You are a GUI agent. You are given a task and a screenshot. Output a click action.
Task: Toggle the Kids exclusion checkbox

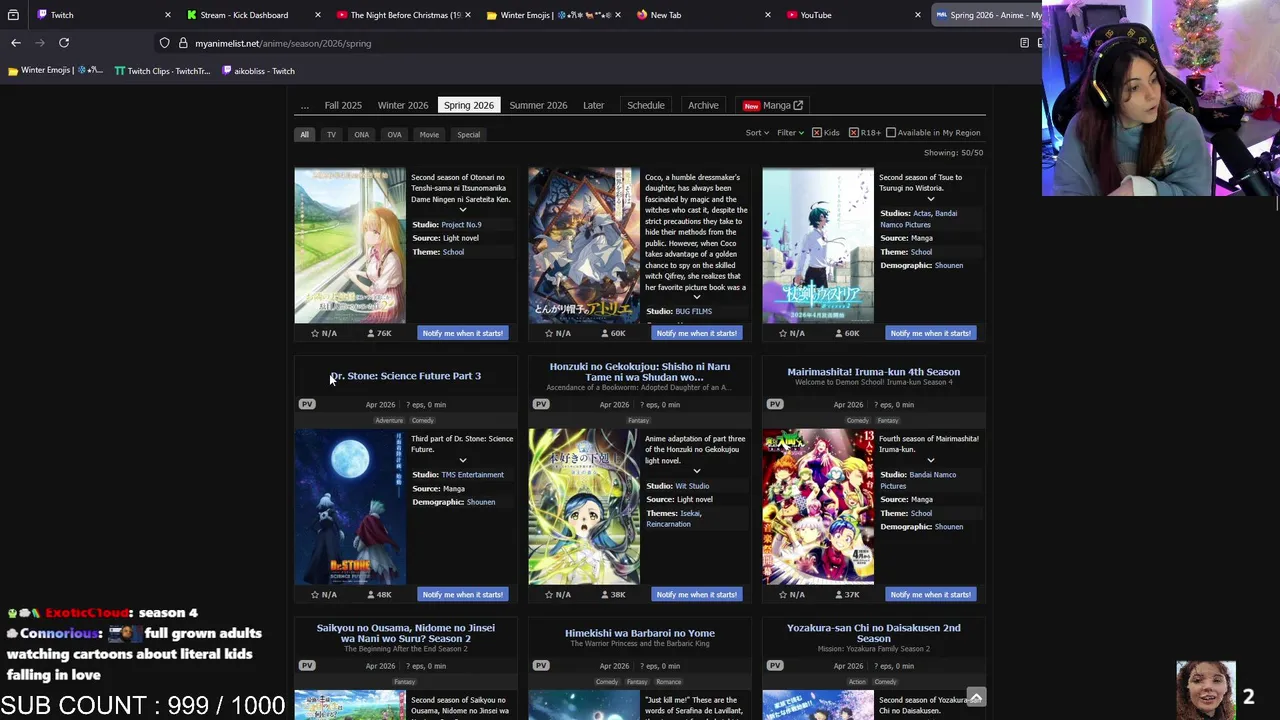(x=817, y=133)
